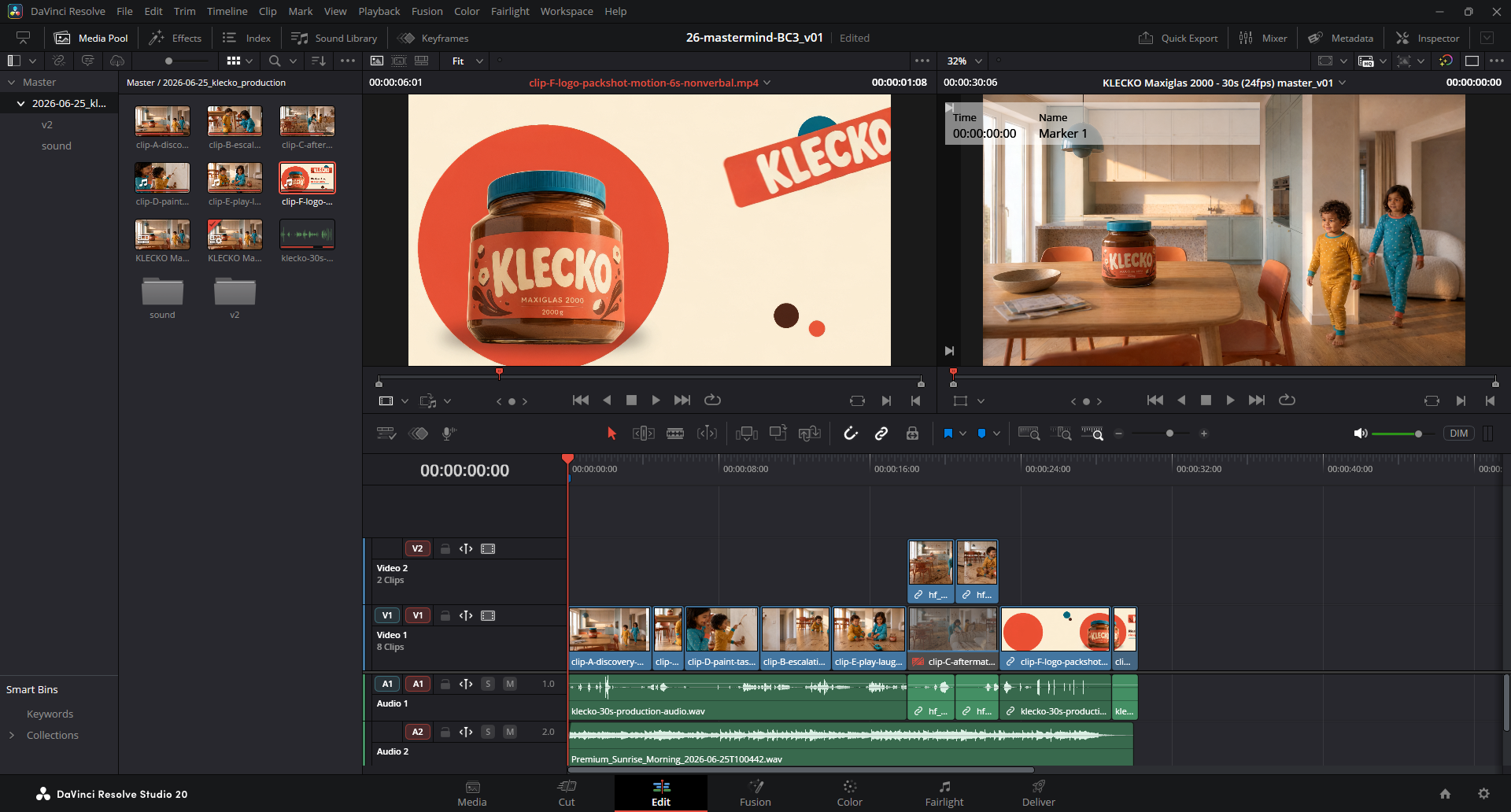
Task: Solo the Audio 1 track
Action: click(488, 684)
